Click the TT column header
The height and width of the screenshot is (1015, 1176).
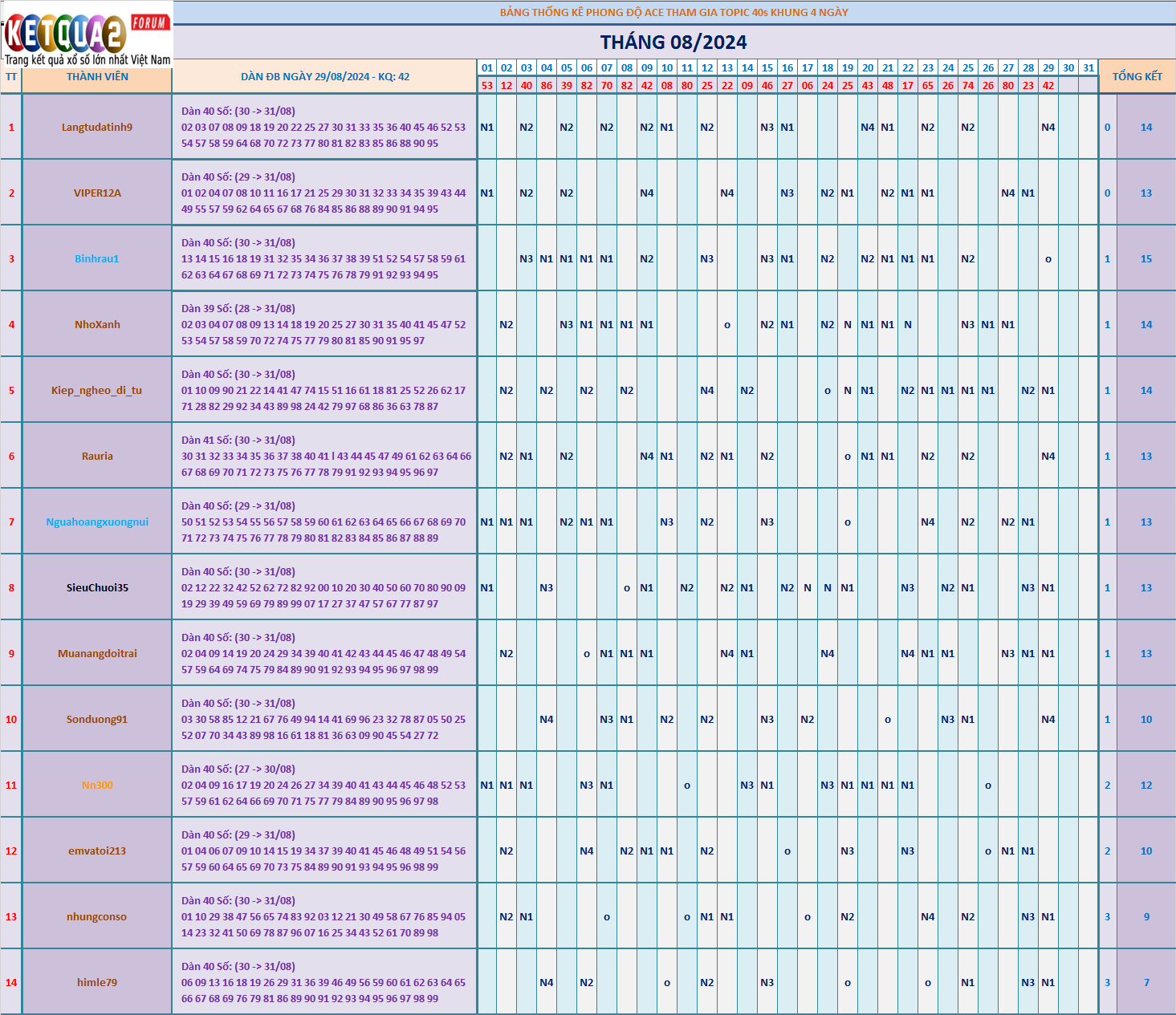[11, 77]
